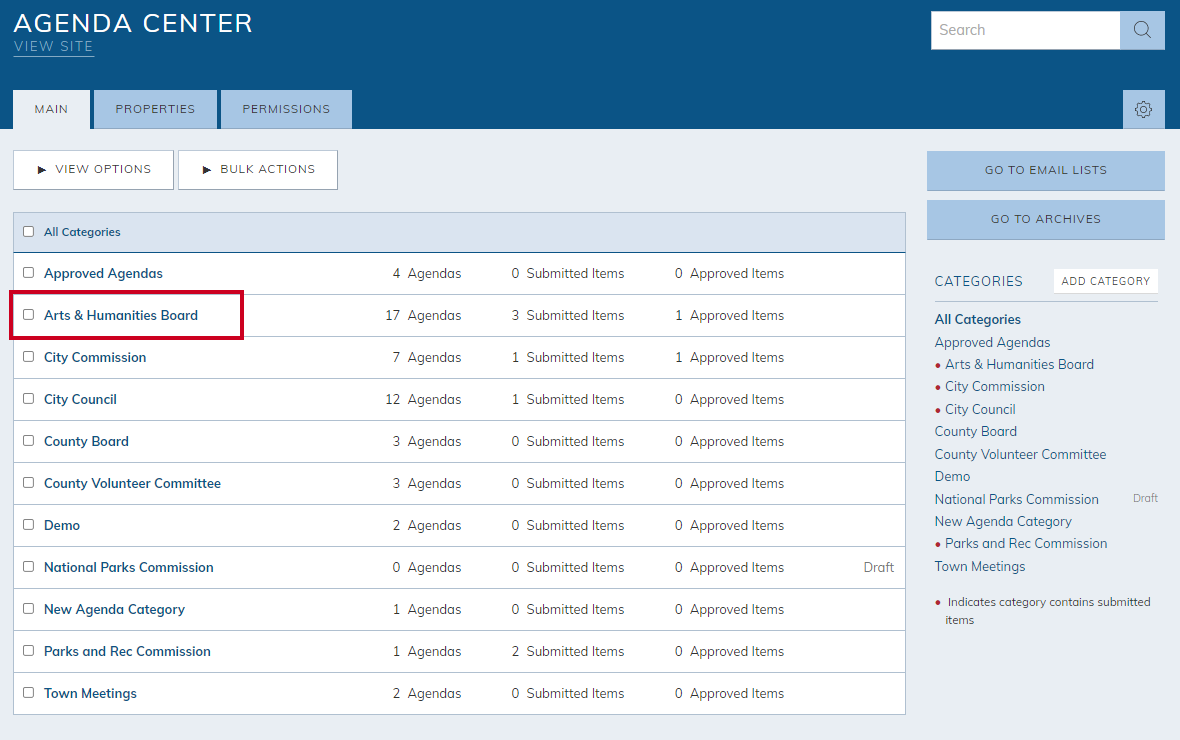This screenshot has height=740, width=1180.
Task: Select the Town Meetings row checkbox
Action: [29, 693]
